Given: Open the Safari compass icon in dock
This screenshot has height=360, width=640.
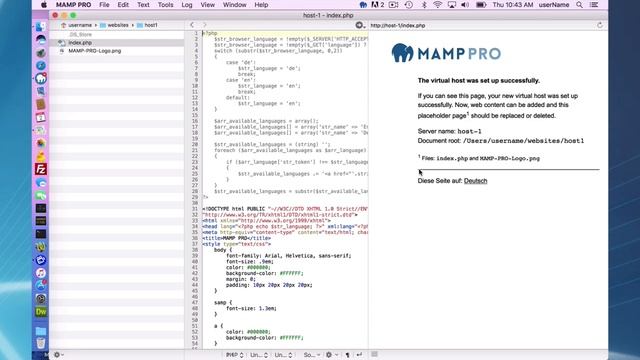Looking at the screenshot, I should [x=40, y=65].
